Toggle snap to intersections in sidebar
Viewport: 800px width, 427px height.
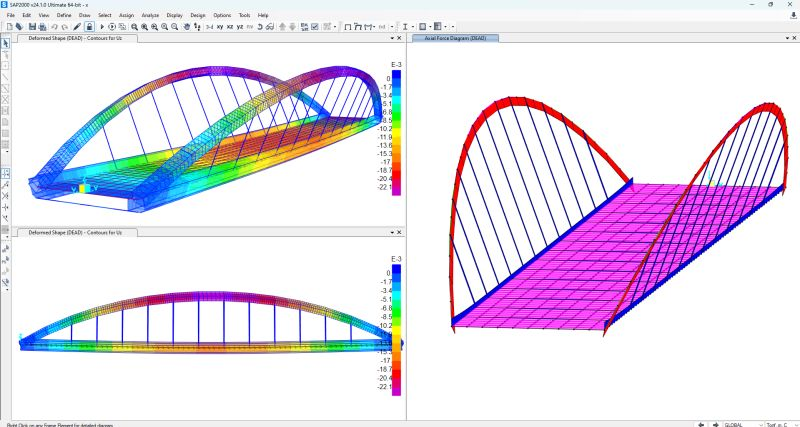click(x=6, y=196)
